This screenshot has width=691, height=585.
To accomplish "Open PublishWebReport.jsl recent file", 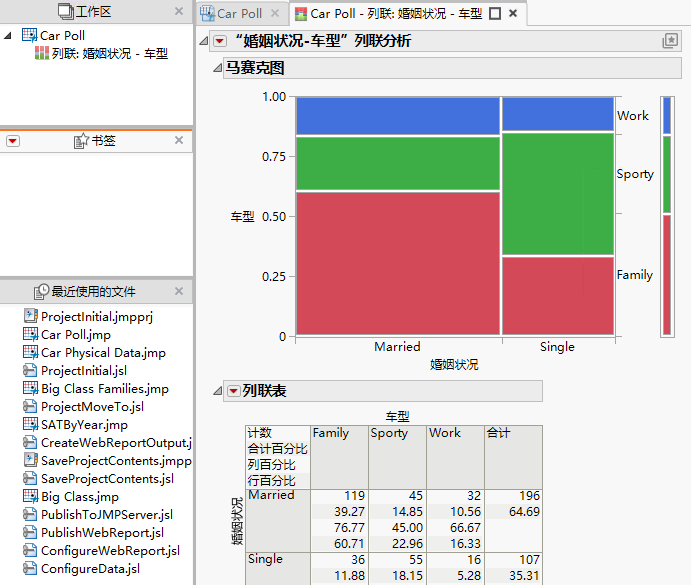I will 103,533.
